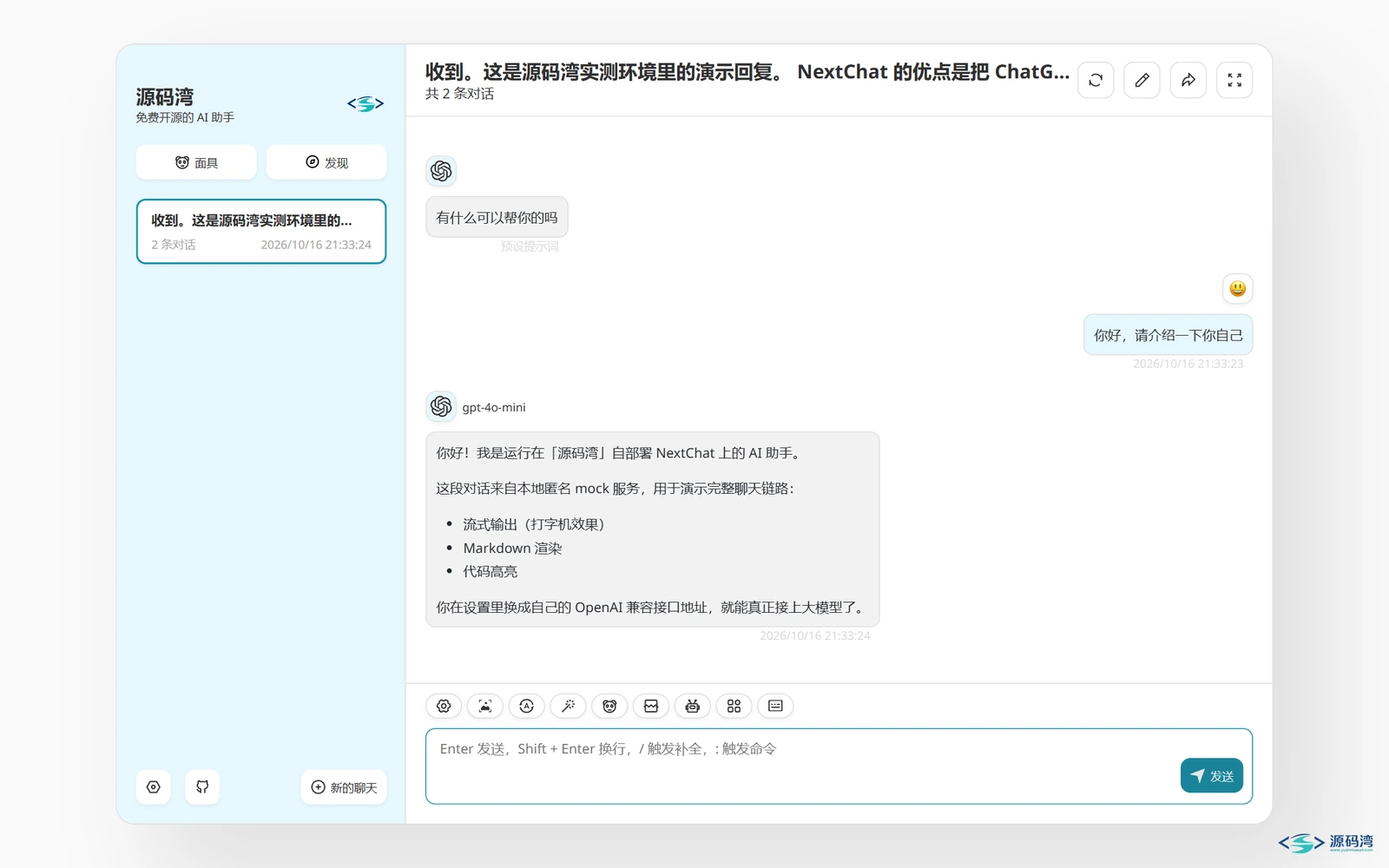Click the 源码湾 logo icon in the sidebar
1389x868 pixels.
tap(365, 104)
